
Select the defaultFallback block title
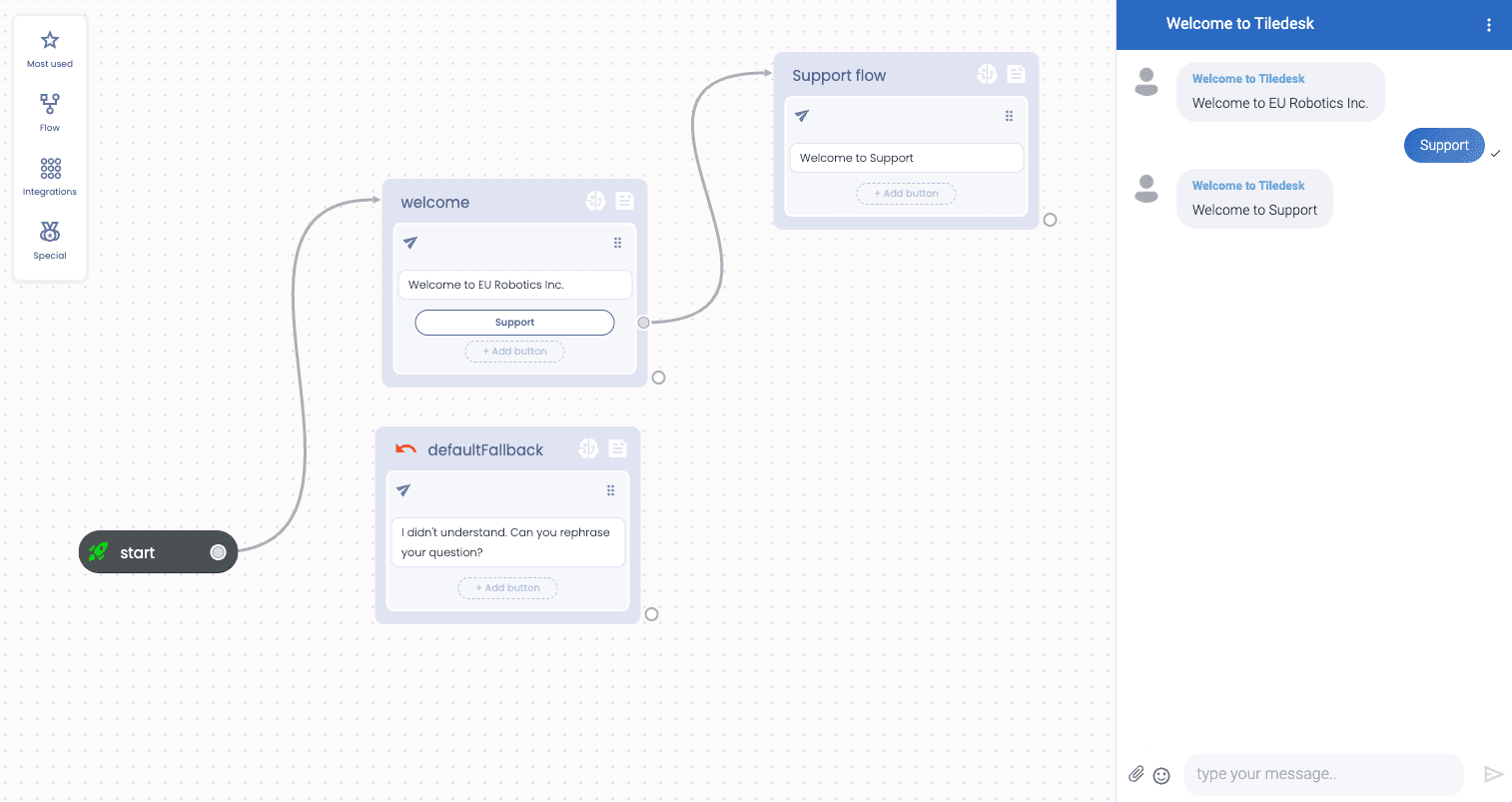485,449
